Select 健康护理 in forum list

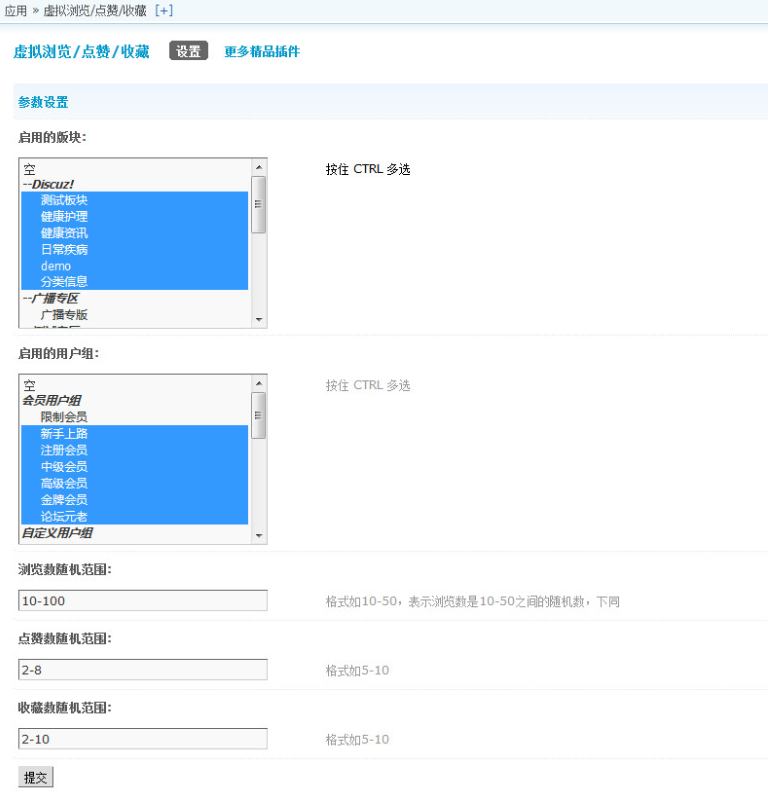134,216
